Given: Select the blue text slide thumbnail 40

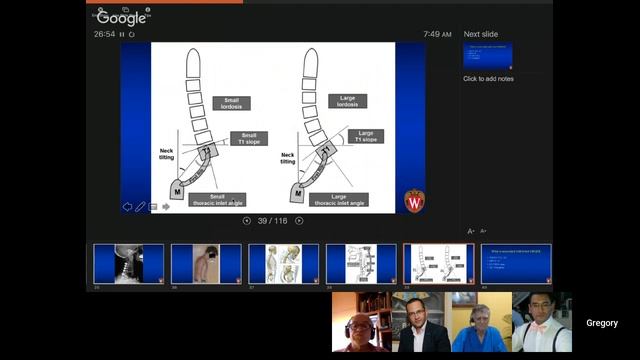Looking at the screenshot, I should click(x=516, y=264).
